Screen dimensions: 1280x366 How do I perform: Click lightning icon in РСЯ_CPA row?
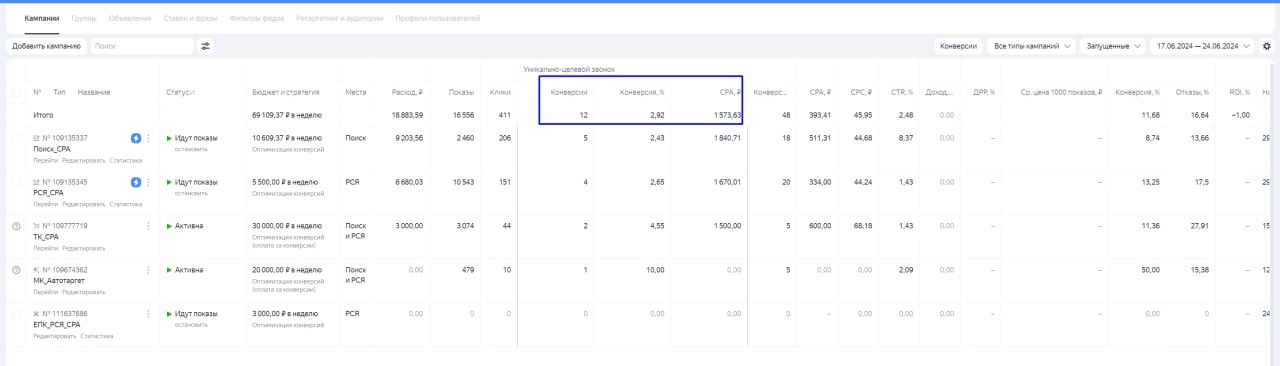(x=136, y=182)
